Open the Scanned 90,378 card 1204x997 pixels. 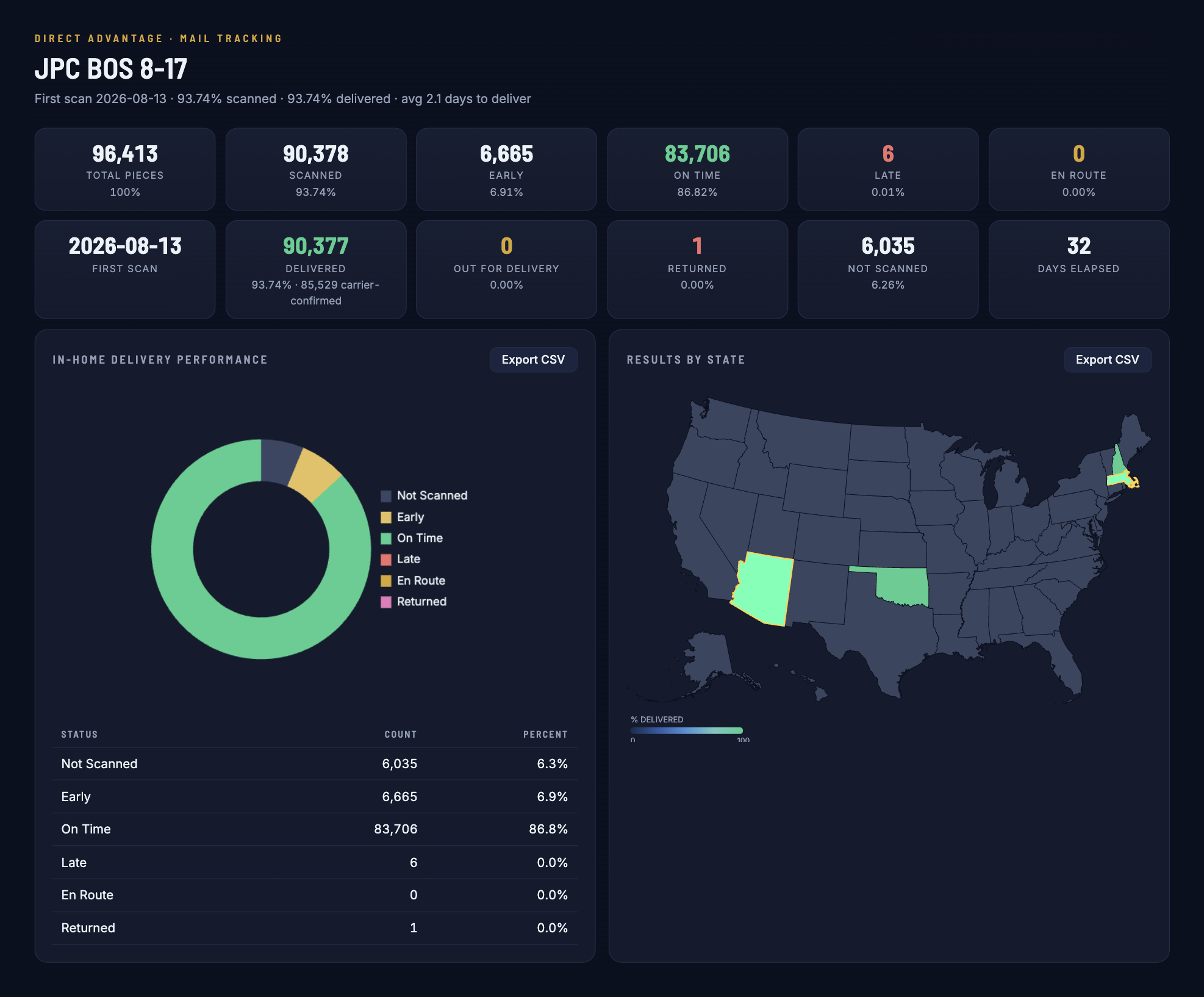click(x=316, y=169)
